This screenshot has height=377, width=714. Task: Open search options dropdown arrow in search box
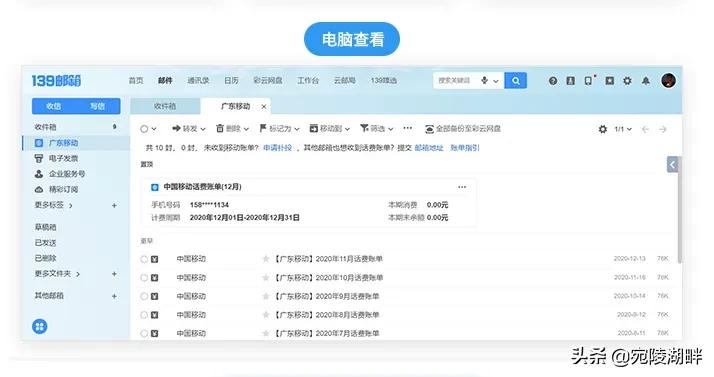496,81
